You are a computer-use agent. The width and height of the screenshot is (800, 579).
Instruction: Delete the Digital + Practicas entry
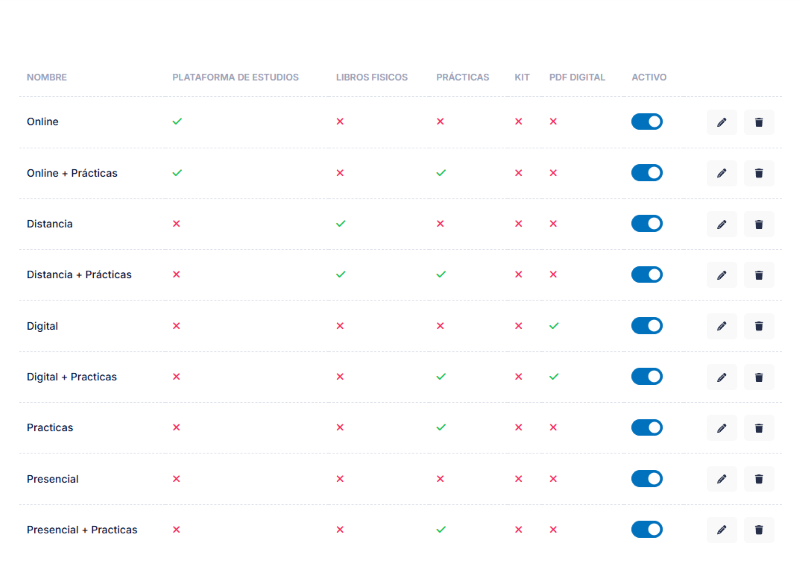click(x=759, y=377)
